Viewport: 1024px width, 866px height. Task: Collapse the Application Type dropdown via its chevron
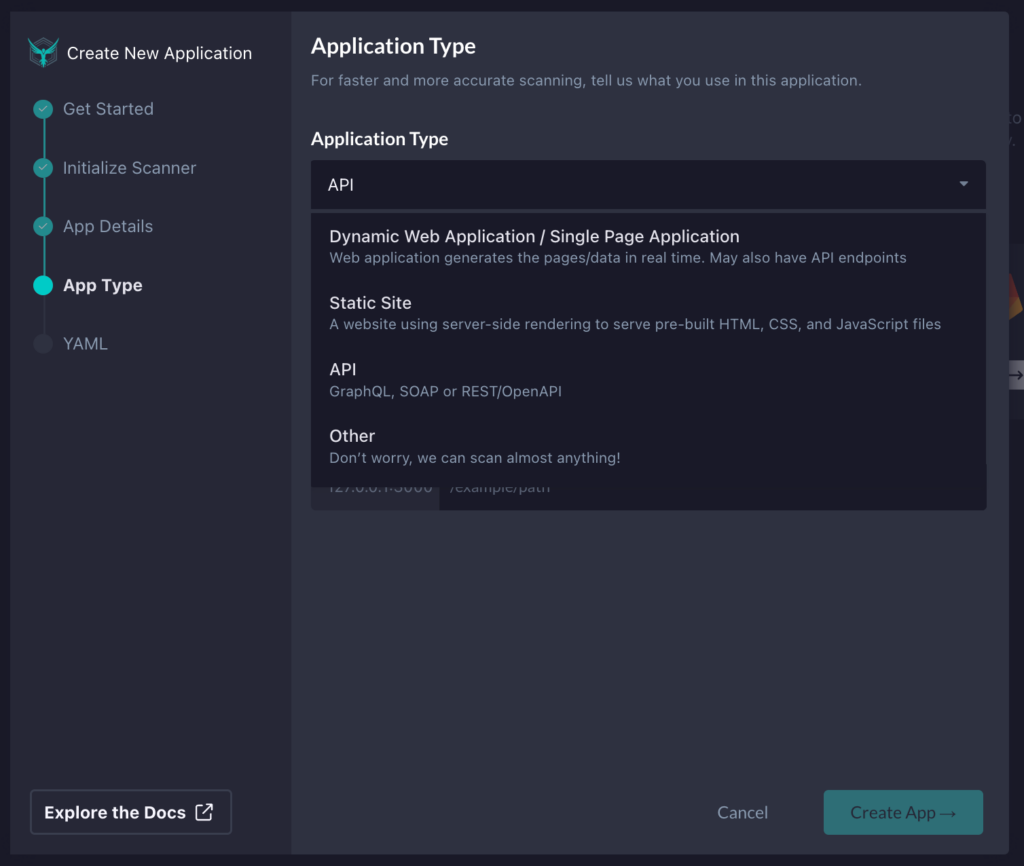tap(963, 184)
